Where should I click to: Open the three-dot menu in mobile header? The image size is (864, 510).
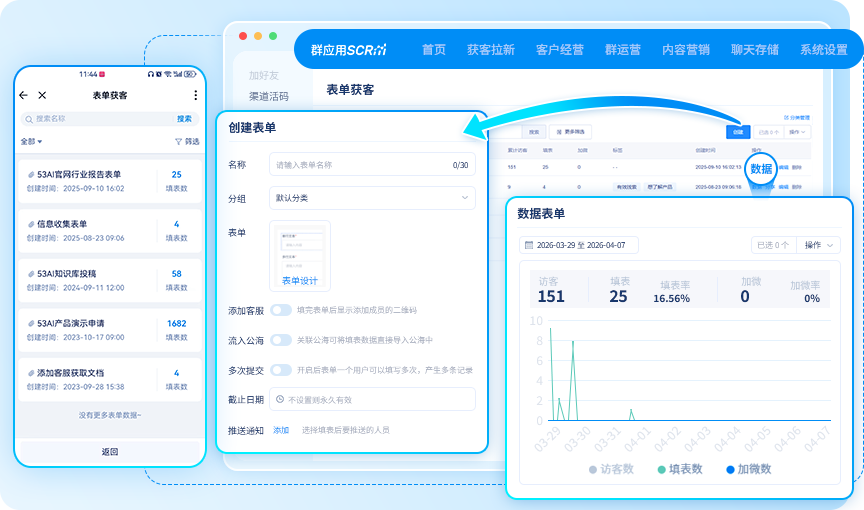point(196,95)
